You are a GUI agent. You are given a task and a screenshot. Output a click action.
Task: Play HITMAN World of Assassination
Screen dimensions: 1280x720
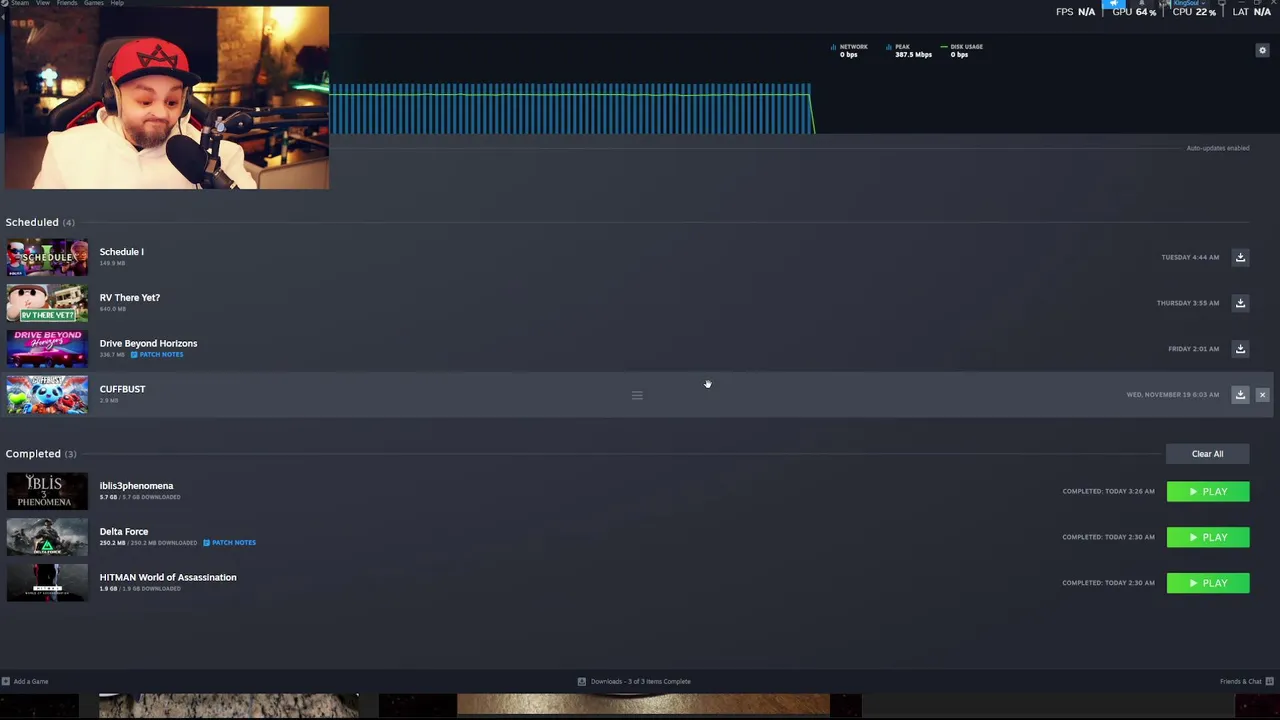click(x=1208, y=583)
